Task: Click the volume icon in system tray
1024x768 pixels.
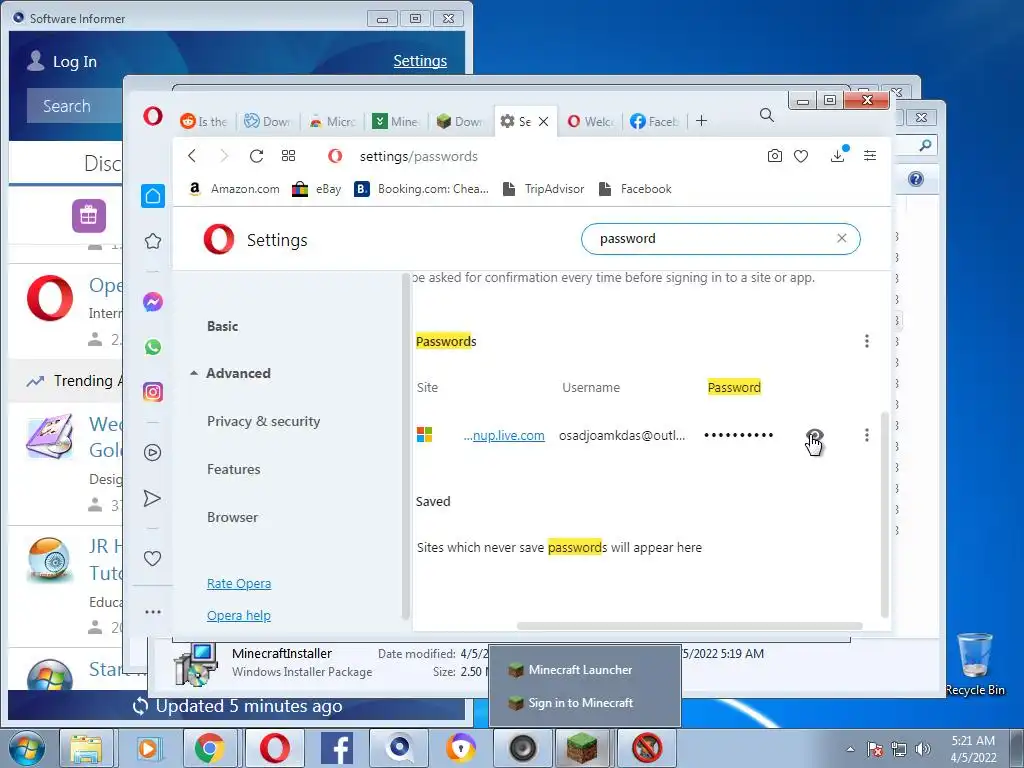Action: tap(923, 749)
